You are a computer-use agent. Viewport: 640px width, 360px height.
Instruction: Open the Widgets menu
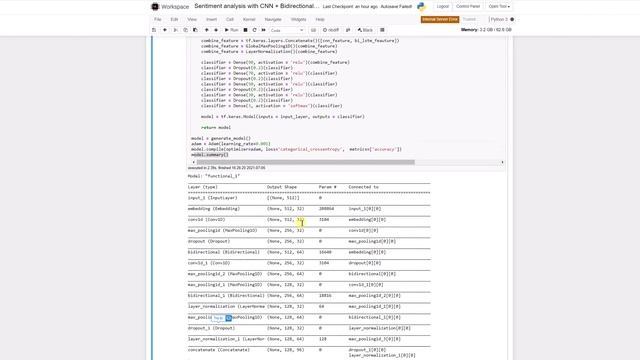pos(298,20)
